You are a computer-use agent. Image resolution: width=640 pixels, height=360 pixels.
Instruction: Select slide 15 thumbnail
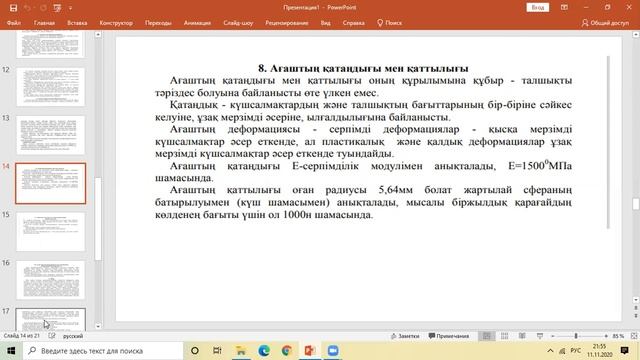pyautogui.click(x=51, y=232)
